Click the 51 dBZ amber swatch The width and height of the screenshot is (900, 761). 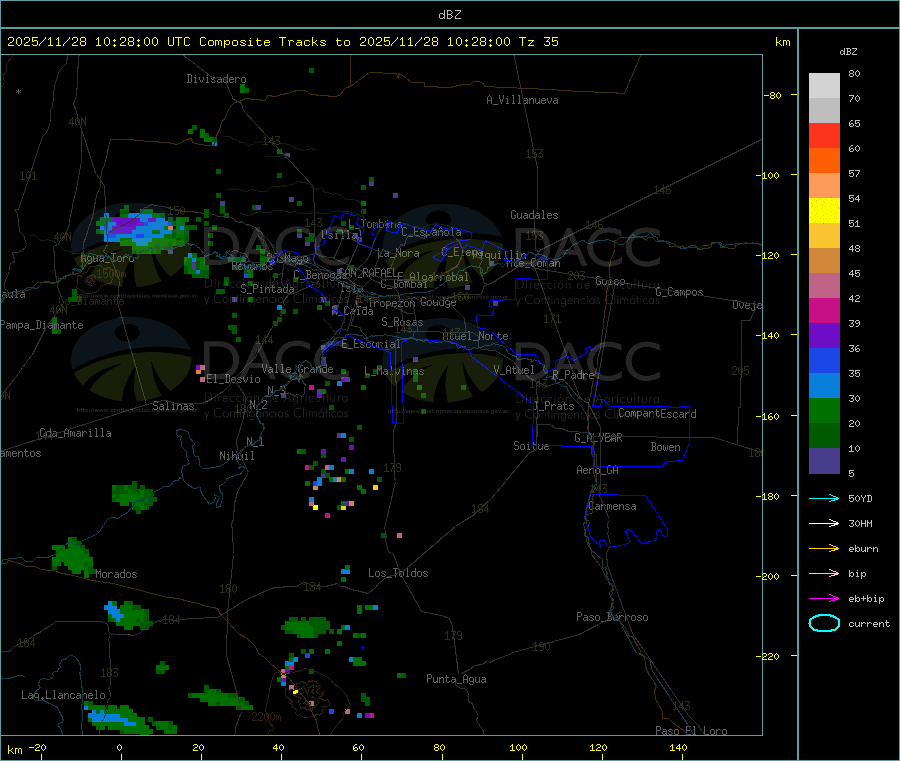click(x=824, y=235)
